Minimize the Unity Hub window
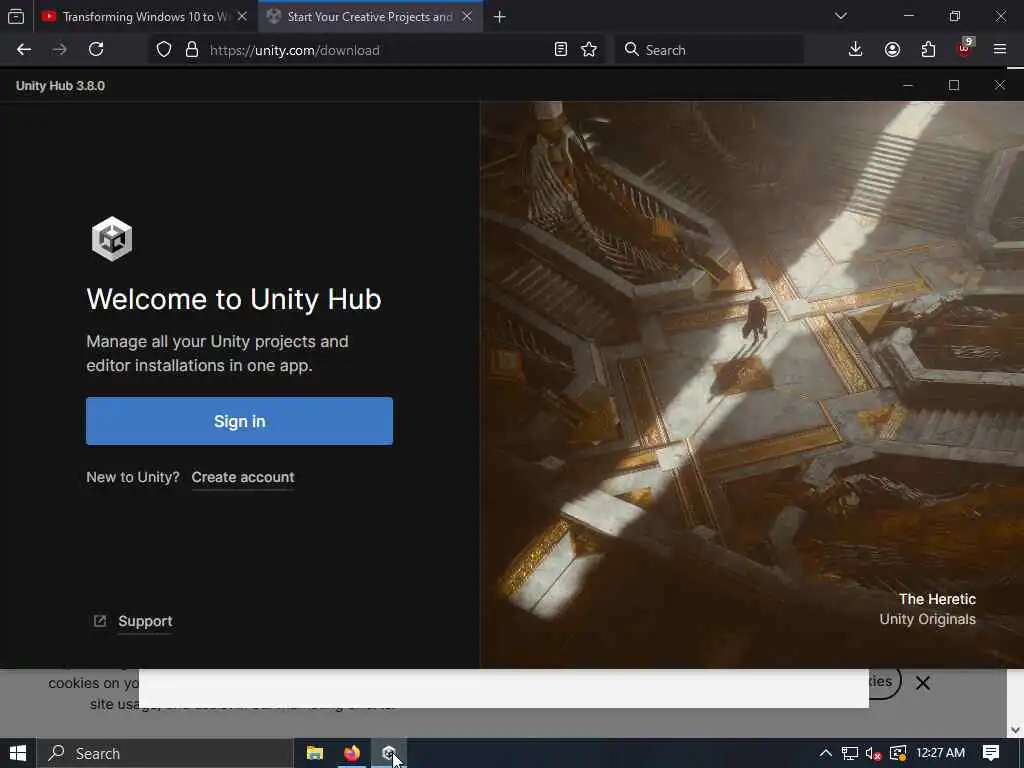This screenshot has height=768, width=1024. 908,86
